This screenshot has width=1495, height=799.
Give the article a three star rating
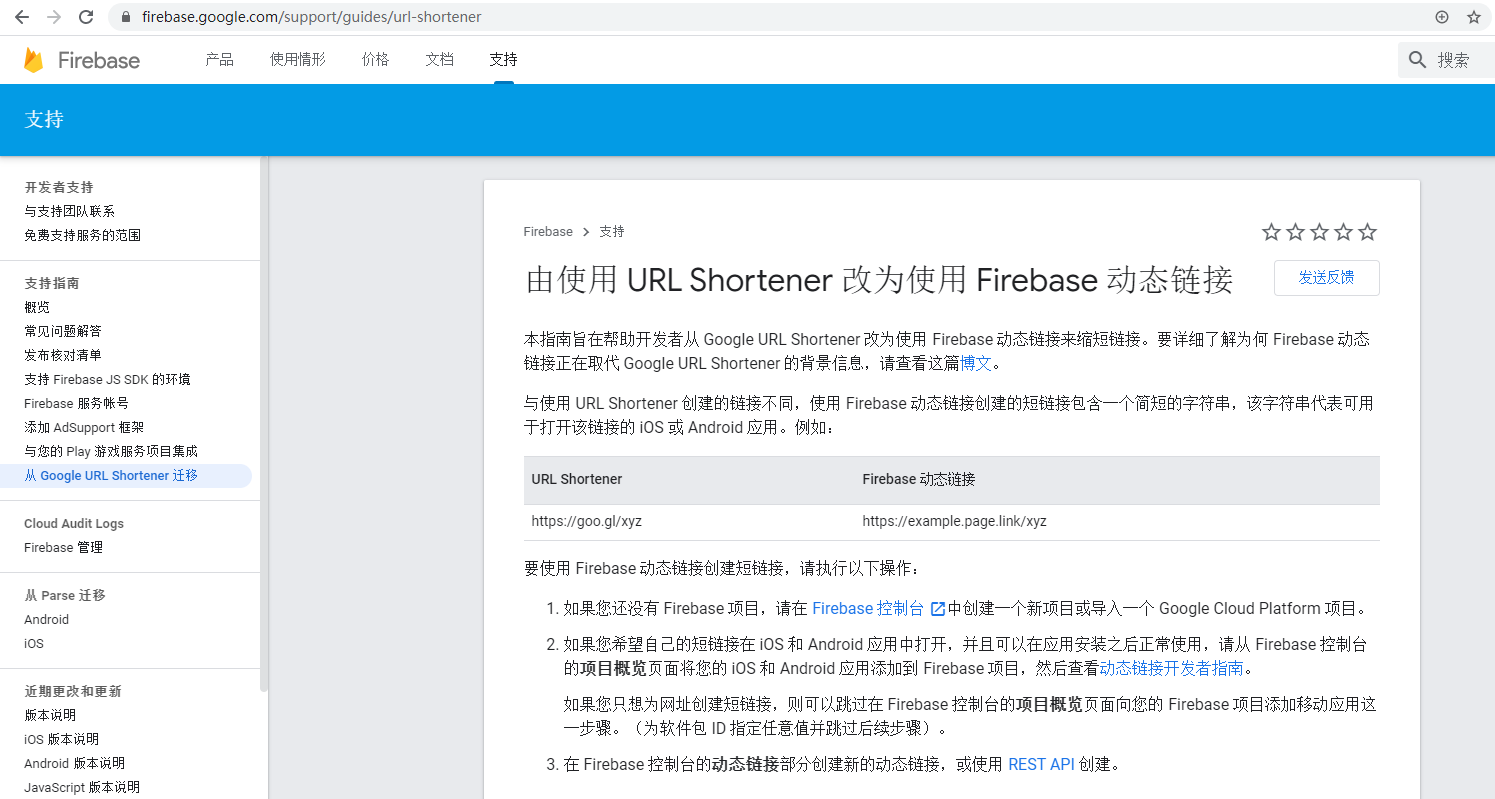(x=1319, y=232)
